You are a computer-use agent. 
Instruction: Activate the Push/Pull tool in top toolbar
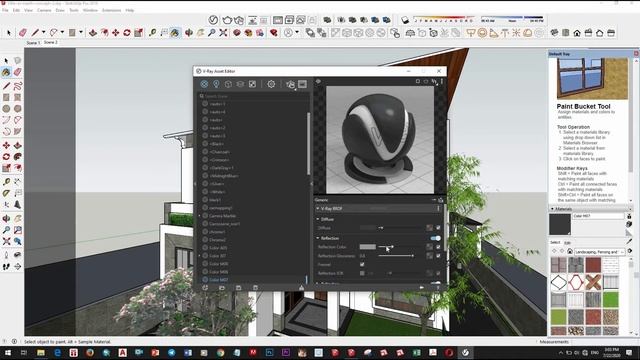point(93,33)
